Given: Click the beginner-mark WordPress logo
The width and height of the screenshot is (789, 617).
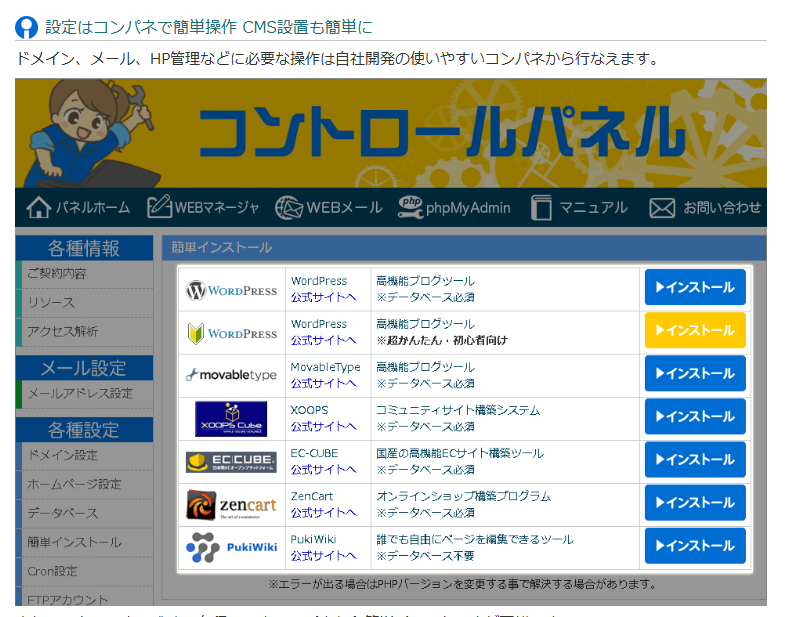Looking at the screenshot, I should 231,333.
